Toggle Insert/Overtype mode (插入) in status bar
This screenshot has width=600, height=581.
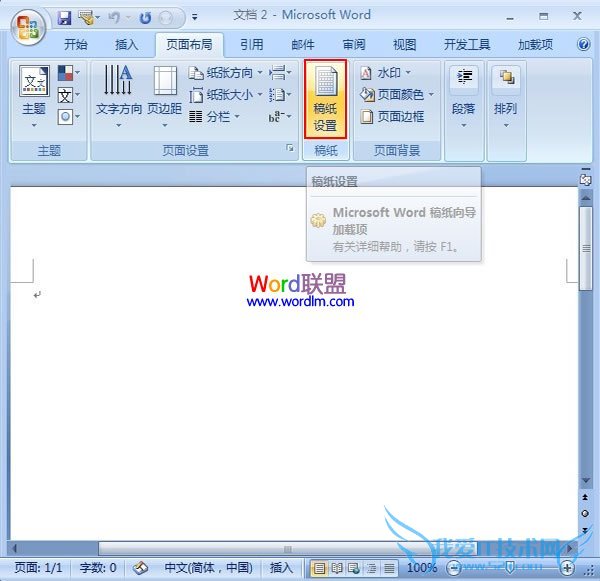(x=281, y=568)
